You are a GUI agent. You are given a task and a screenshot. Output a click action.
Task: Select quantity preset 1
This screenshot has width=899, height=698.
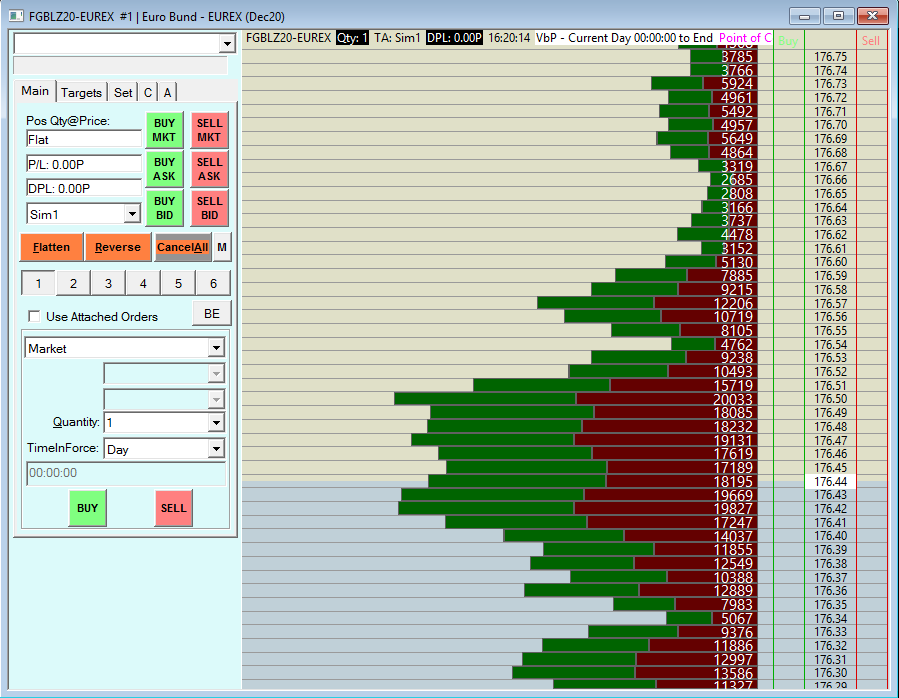(x=38, y=283)
